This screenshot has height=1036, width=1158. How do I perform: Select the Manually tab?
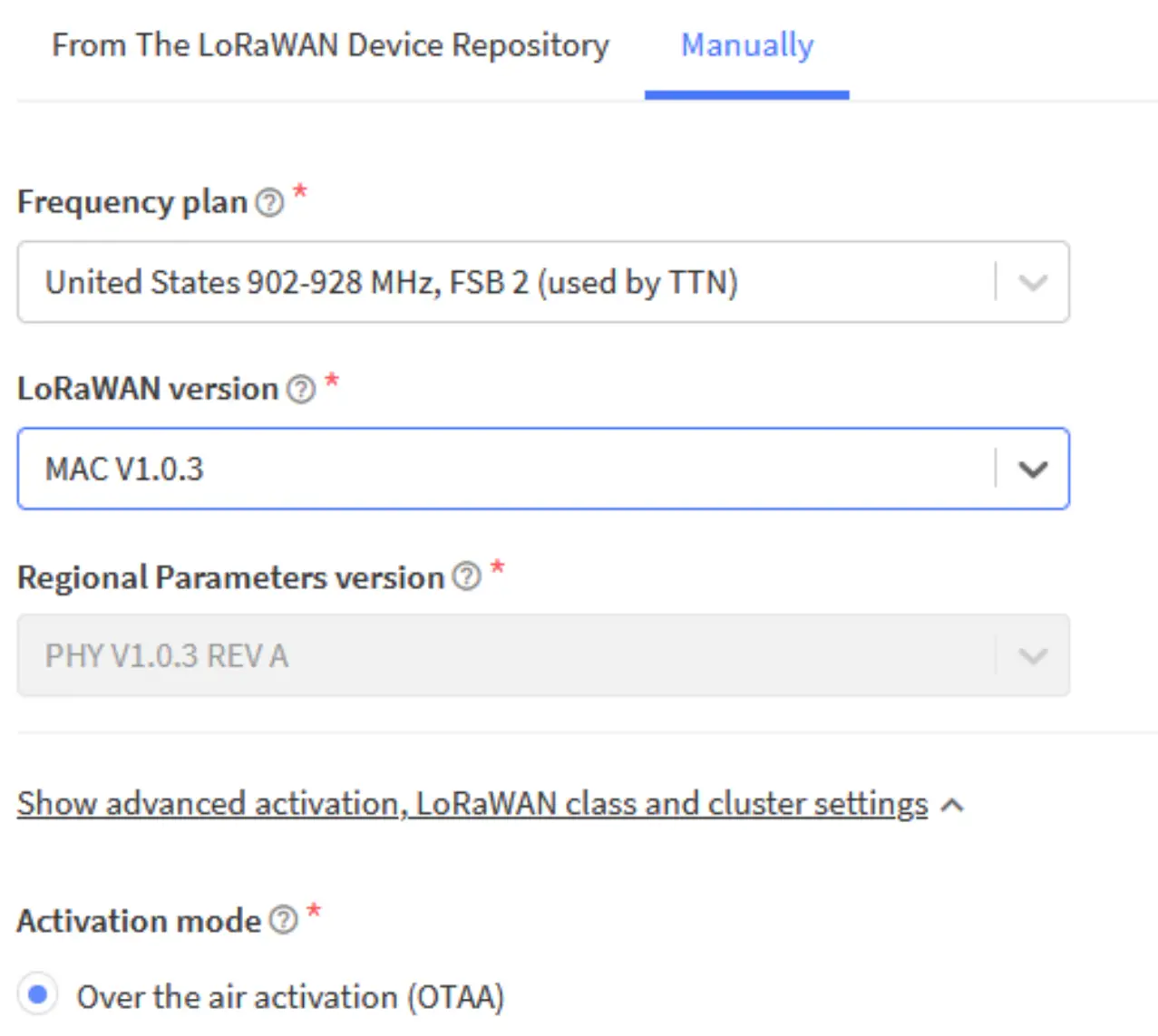(747, 45)
